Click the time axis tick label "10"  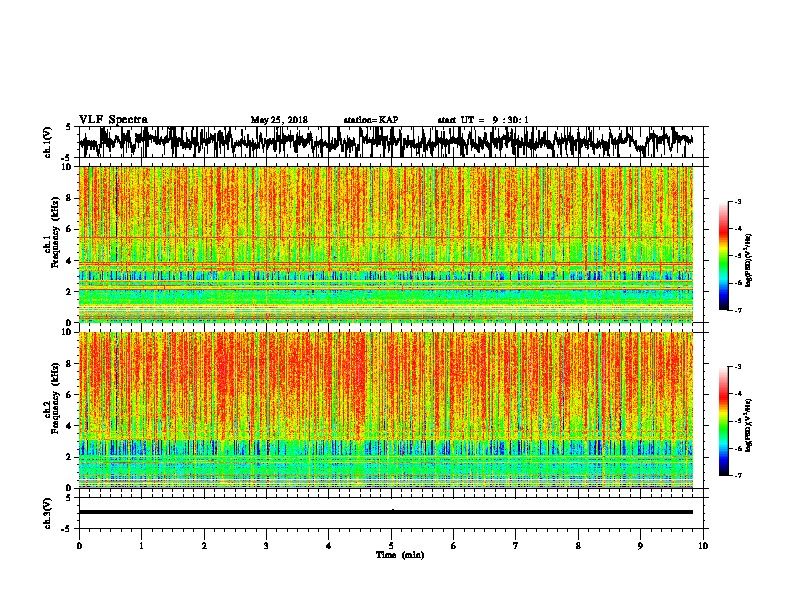click(703, 545)
